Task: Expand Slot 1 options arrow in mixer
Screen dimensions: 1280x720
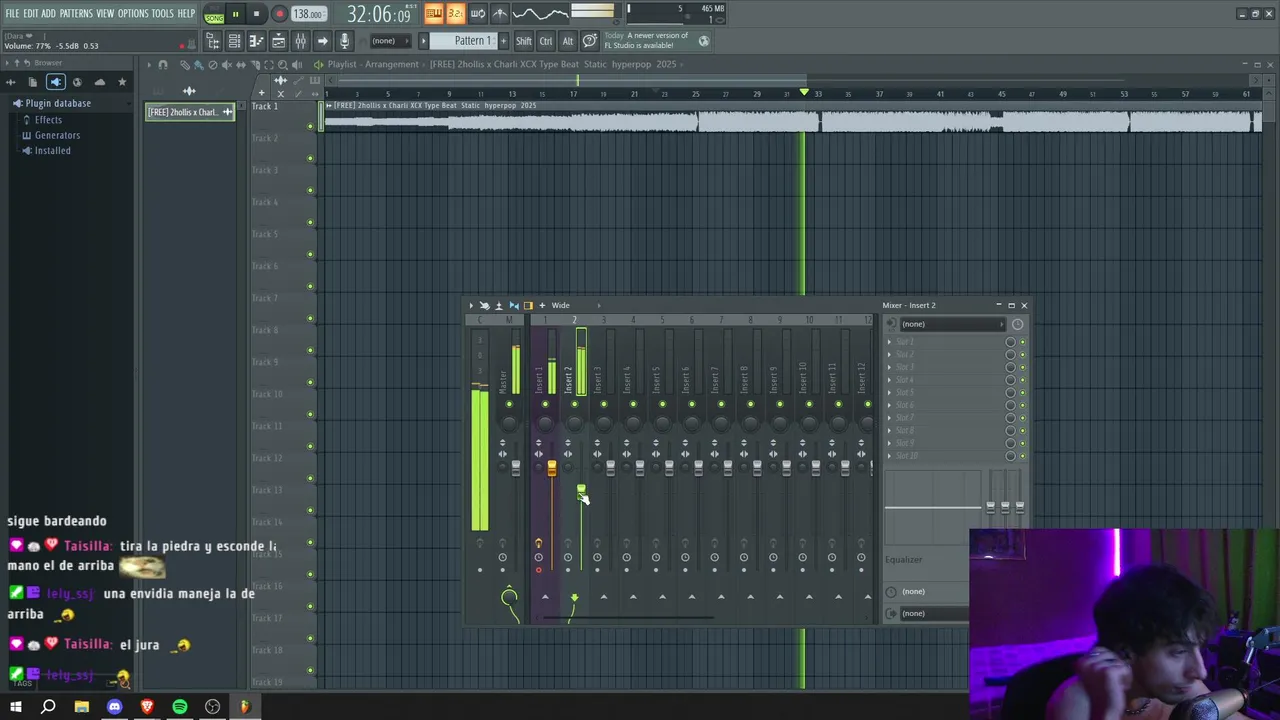Action: click(x=889, y=342)
